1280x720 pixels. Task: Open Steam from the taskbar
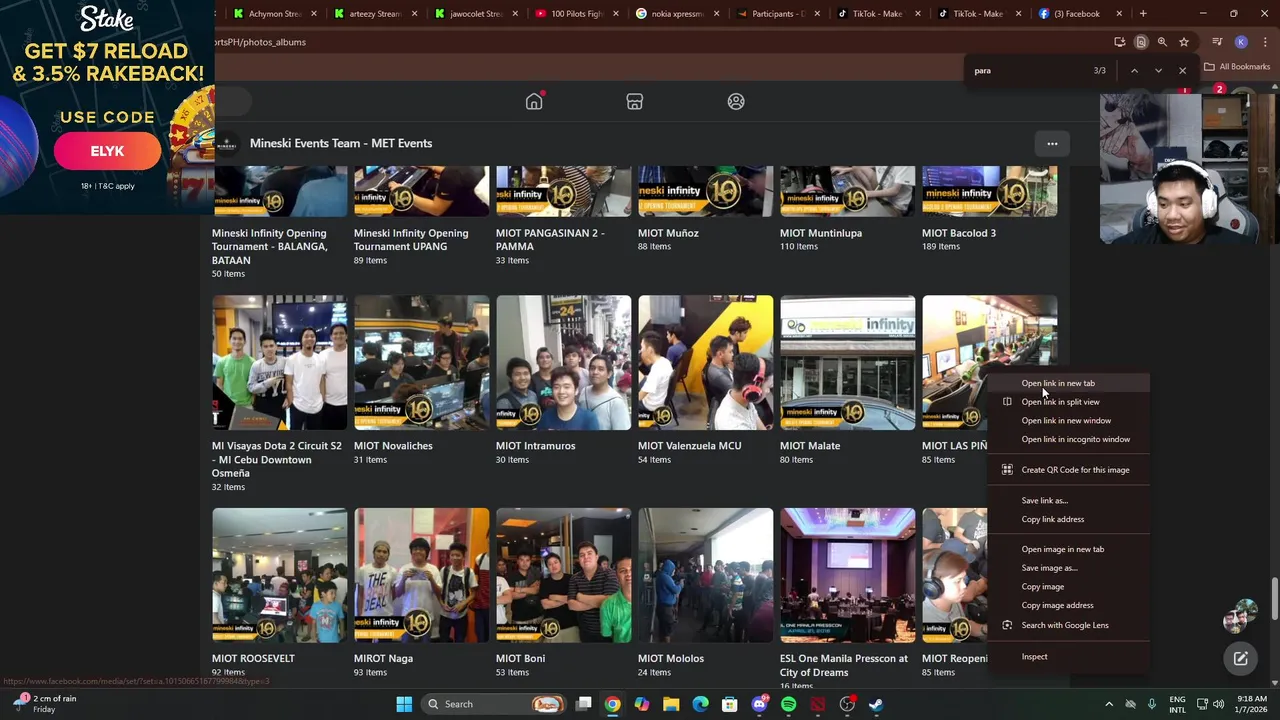click(x=876, y=704)
